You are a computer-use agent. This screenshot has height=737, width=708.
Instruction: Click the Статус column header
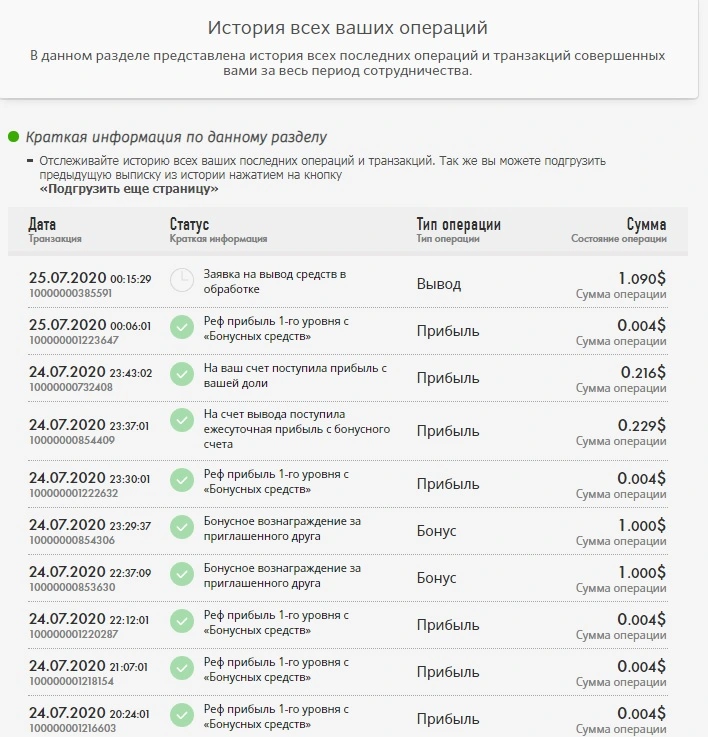click(189, 224)
